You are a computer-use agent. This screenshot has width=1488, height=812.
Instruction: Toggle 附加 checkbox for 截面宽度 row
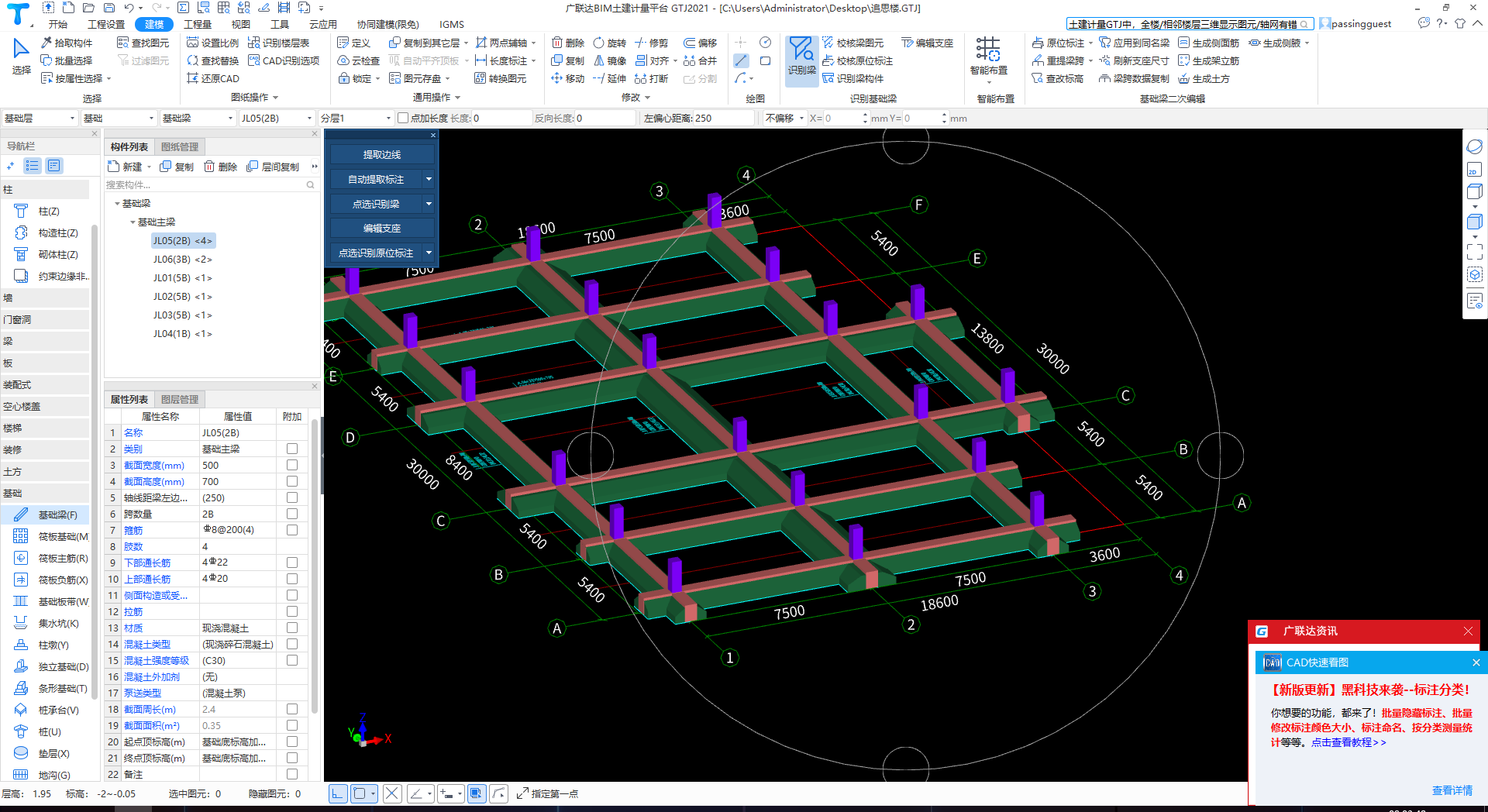292,465
